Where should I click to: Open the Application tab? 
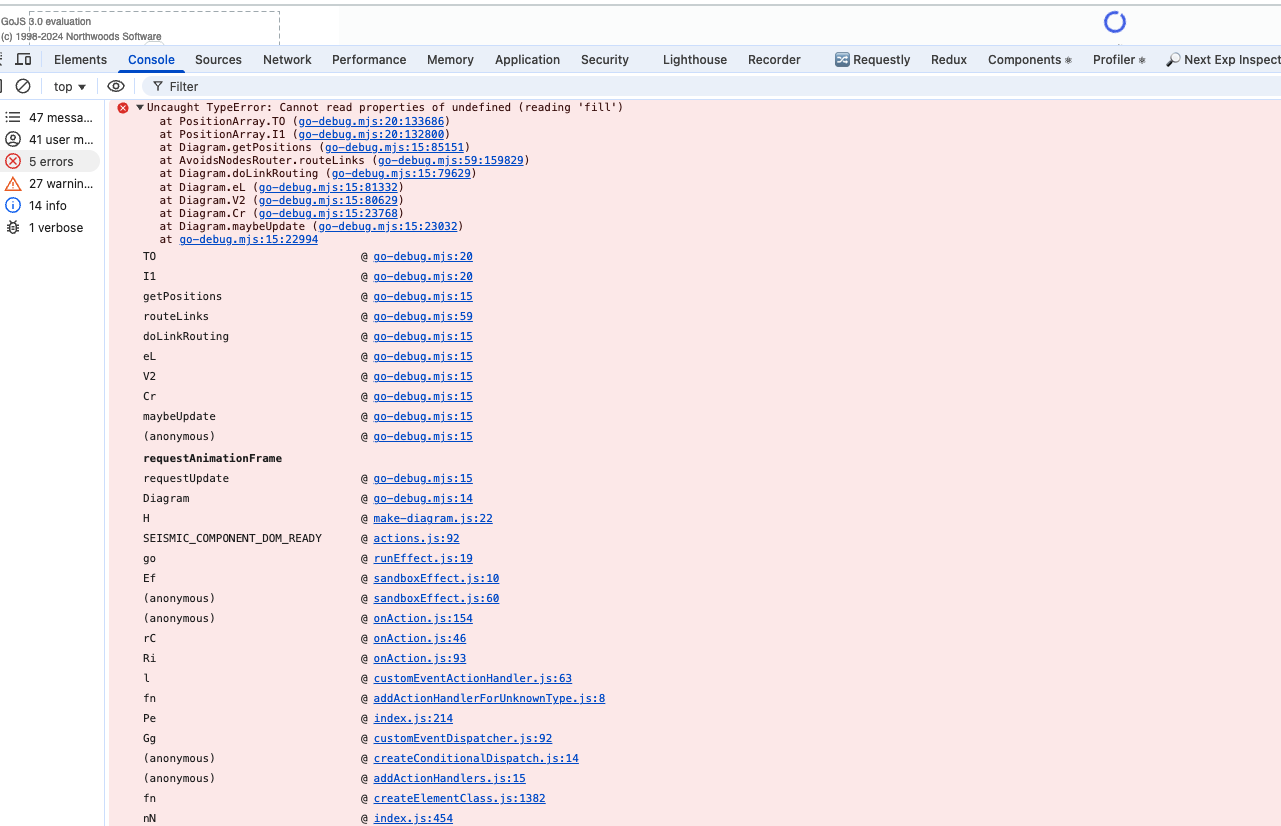(x=527, y=60)
